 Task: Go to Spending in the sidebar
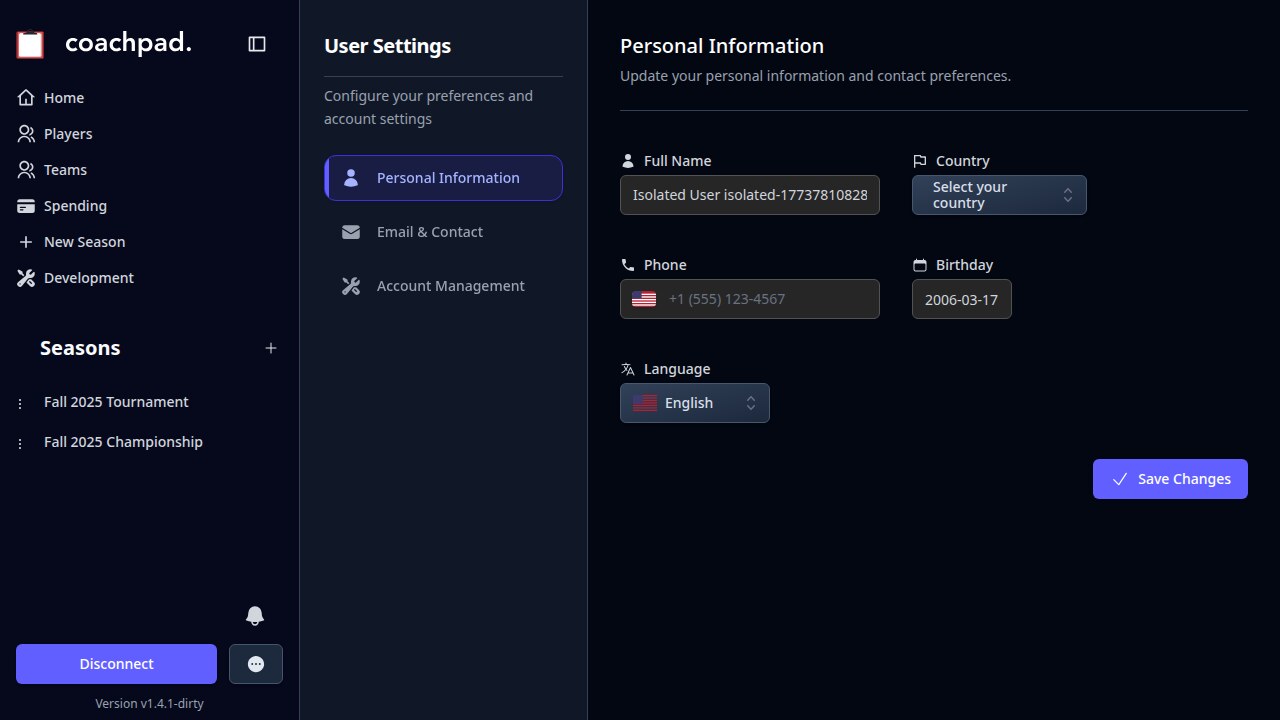click(x=75, y=206)
